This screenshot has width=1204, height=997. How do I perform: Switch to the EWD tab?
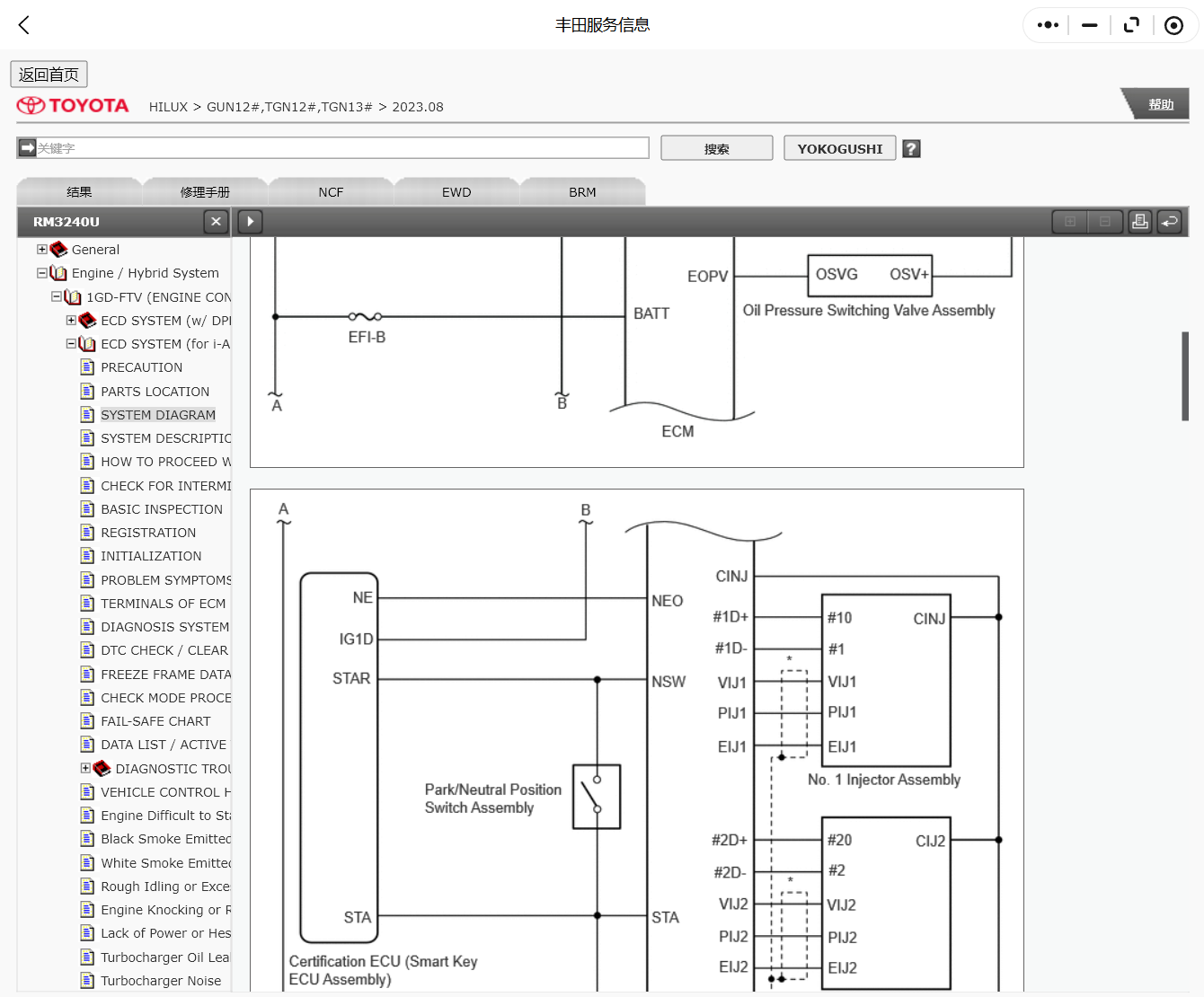[456, 191]
